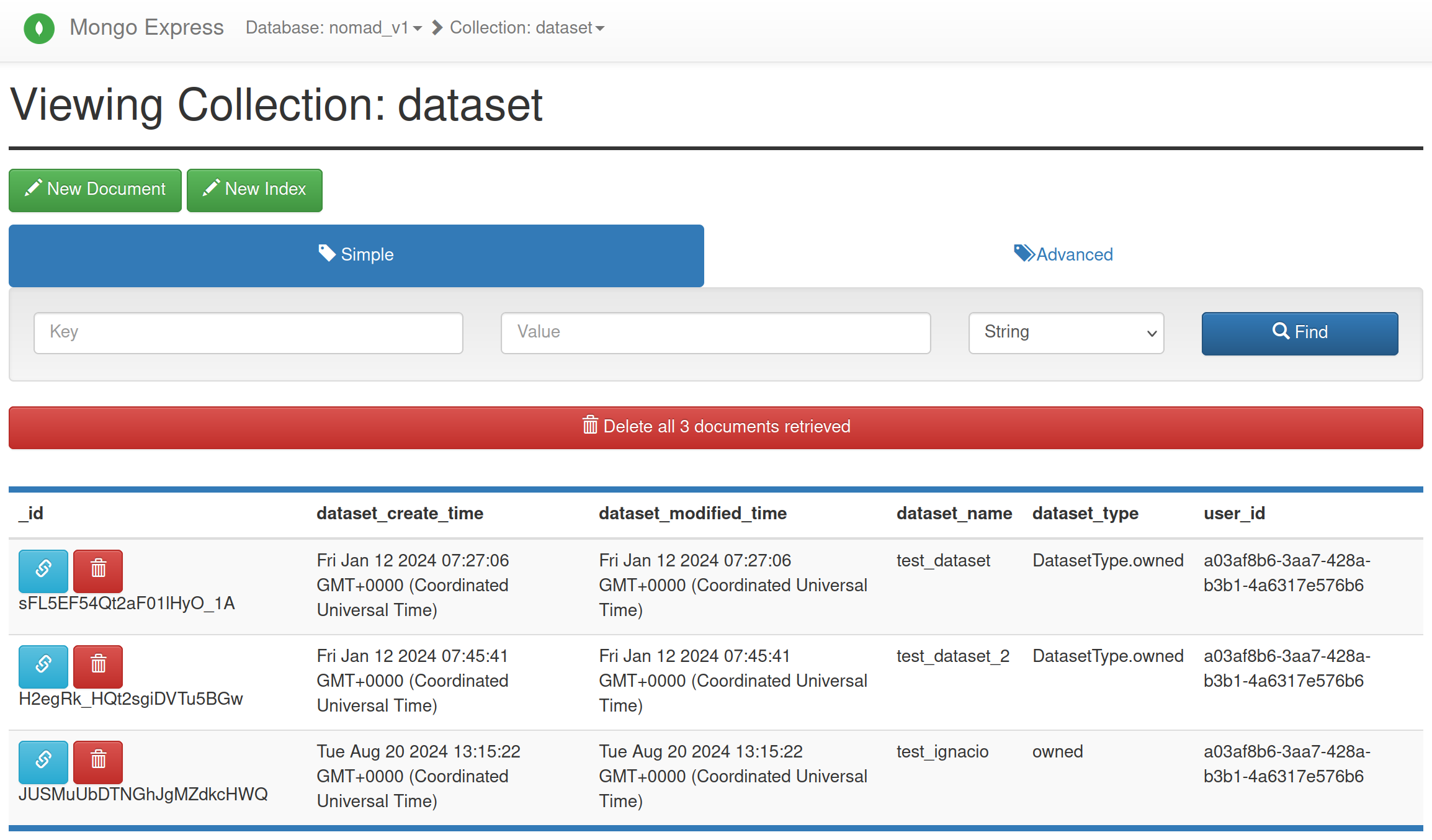The image size is (1432, 840).
Task: Click the New Document button
Action: pos(95,190)
